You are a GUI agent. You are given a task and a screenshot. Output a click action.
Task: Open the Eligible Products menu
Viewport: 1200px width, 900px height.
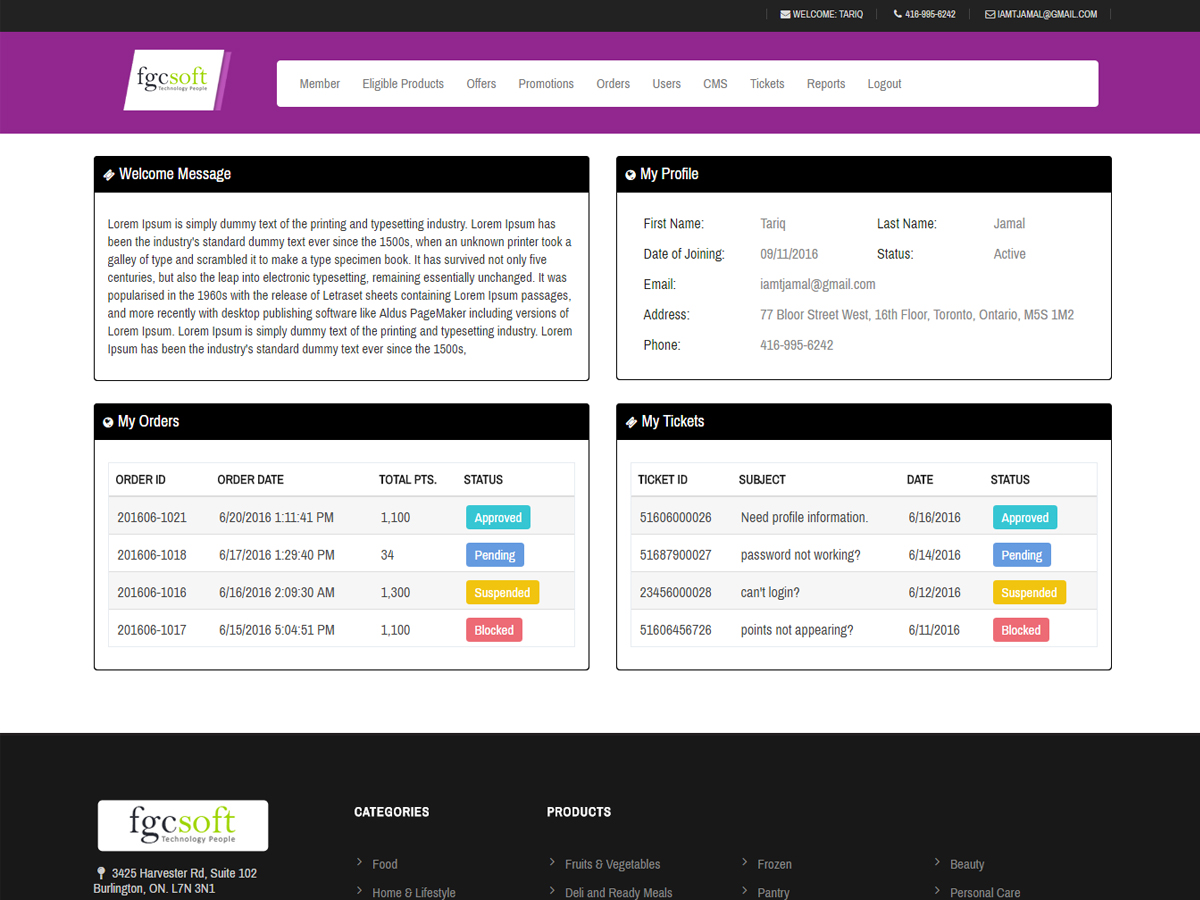(x=403, y=84)
